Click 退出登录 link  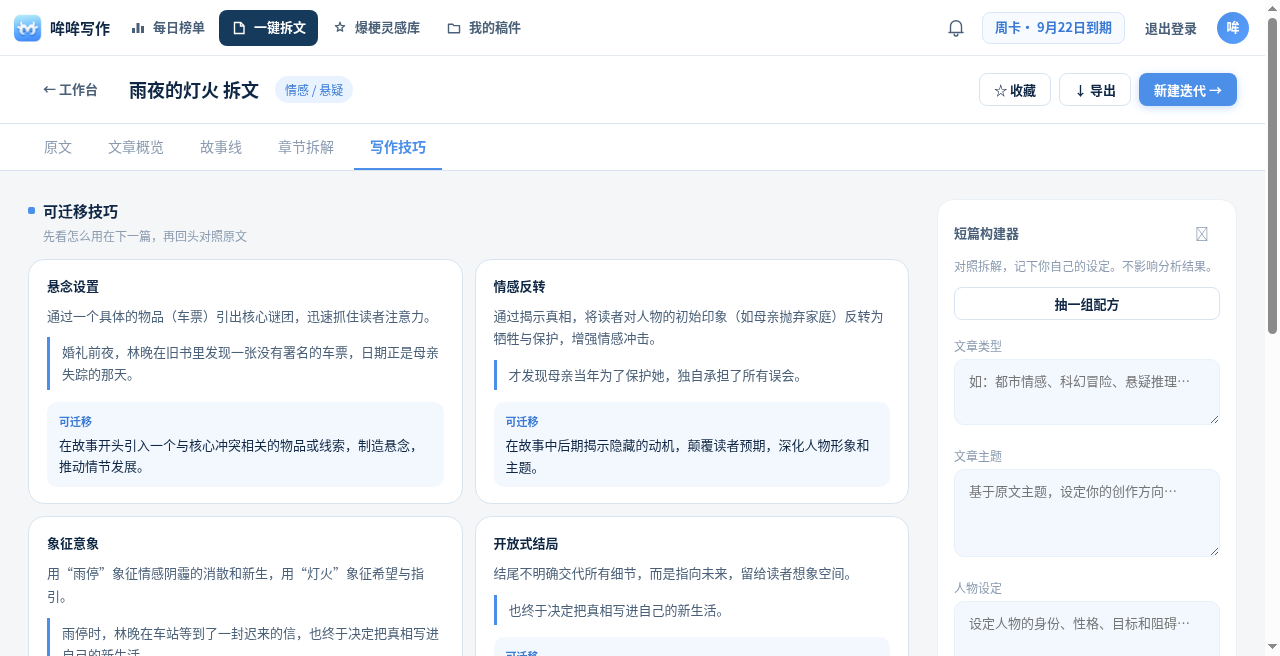(1171, 29)
